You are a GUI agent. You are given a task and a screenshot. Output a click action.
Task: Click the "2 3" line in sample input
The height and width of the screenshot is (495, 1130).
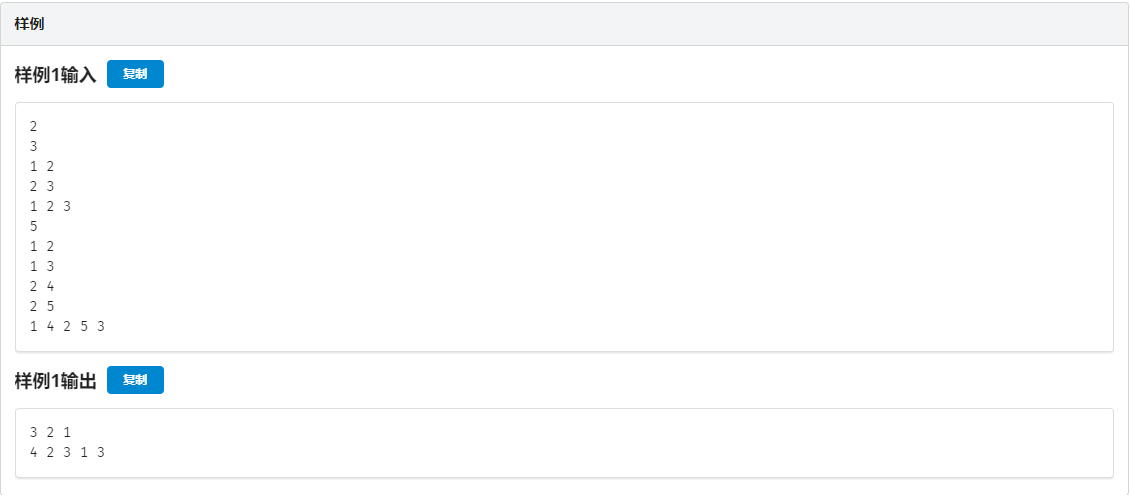tap(42, 186)
